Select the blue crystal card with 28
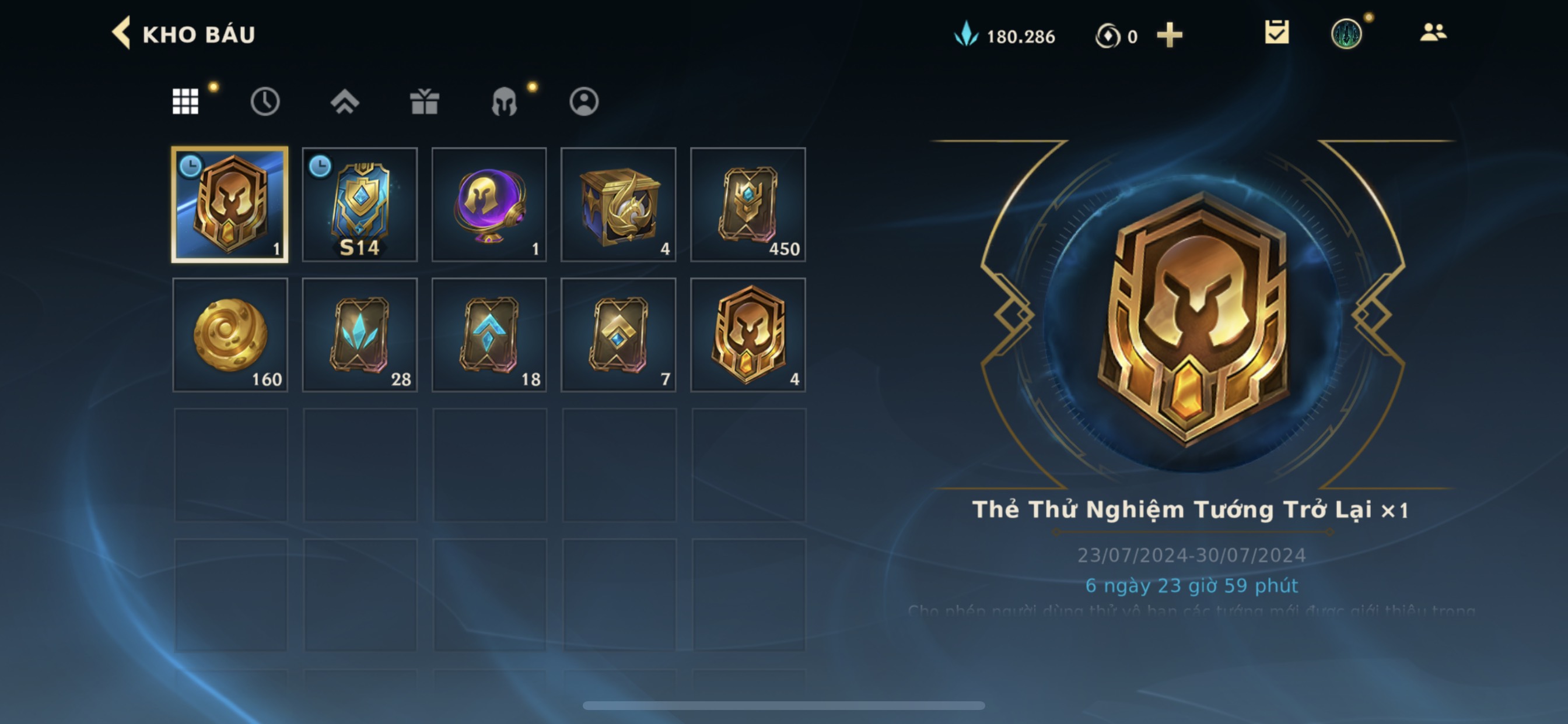The image size is (1568, 724). pos(360,335)
